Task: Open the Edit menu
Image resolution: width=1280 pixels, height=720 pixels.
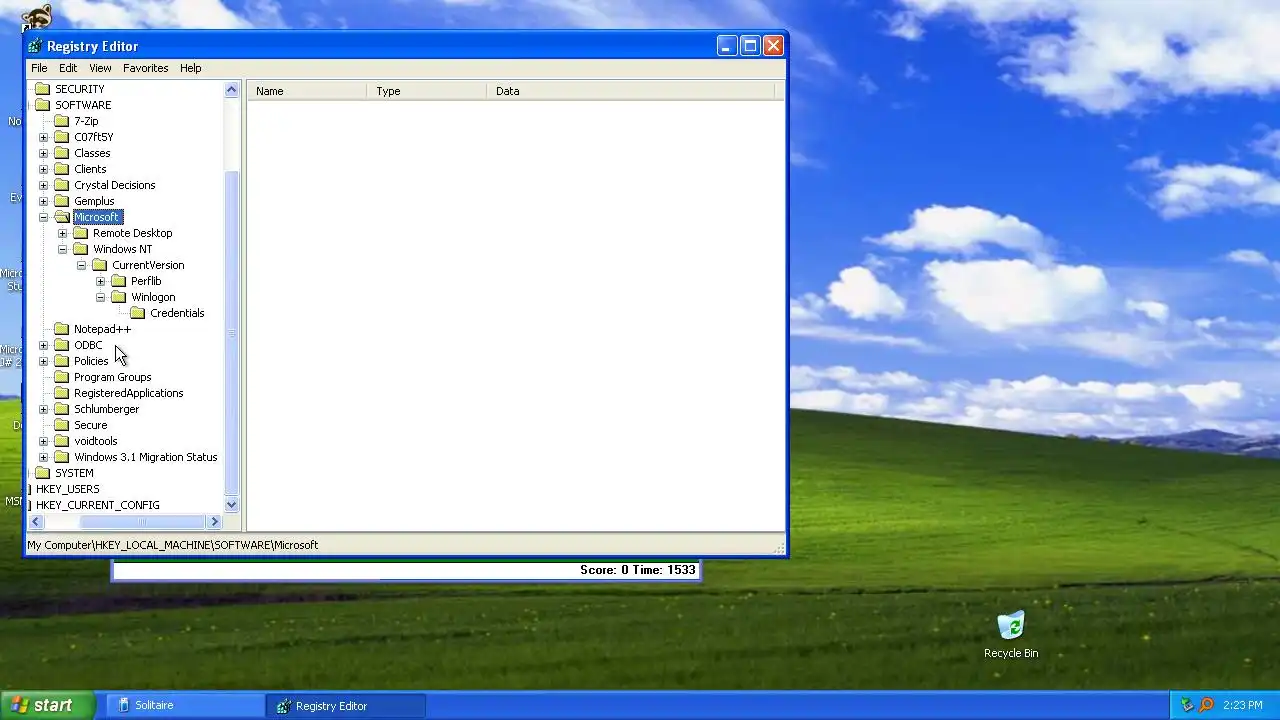Action: point(68,68)
